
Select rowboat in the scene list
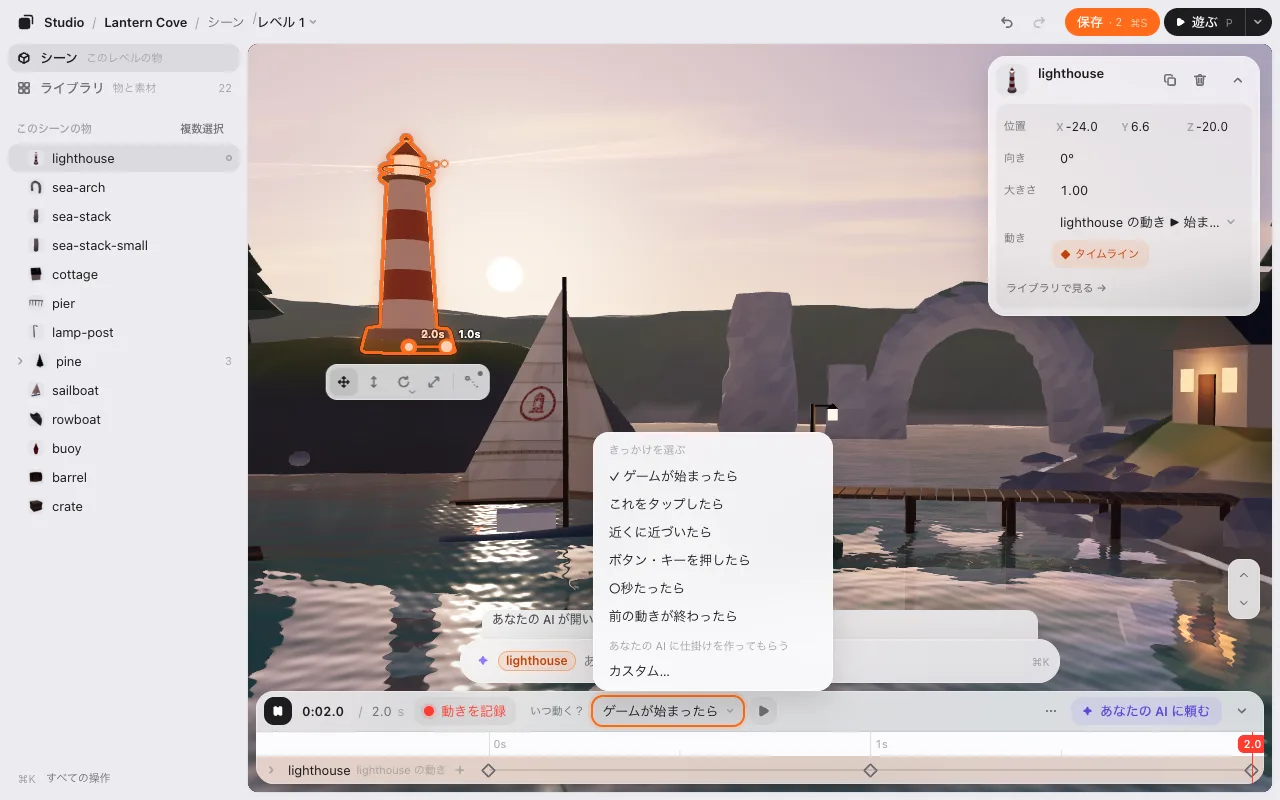[x=124, y=419]
